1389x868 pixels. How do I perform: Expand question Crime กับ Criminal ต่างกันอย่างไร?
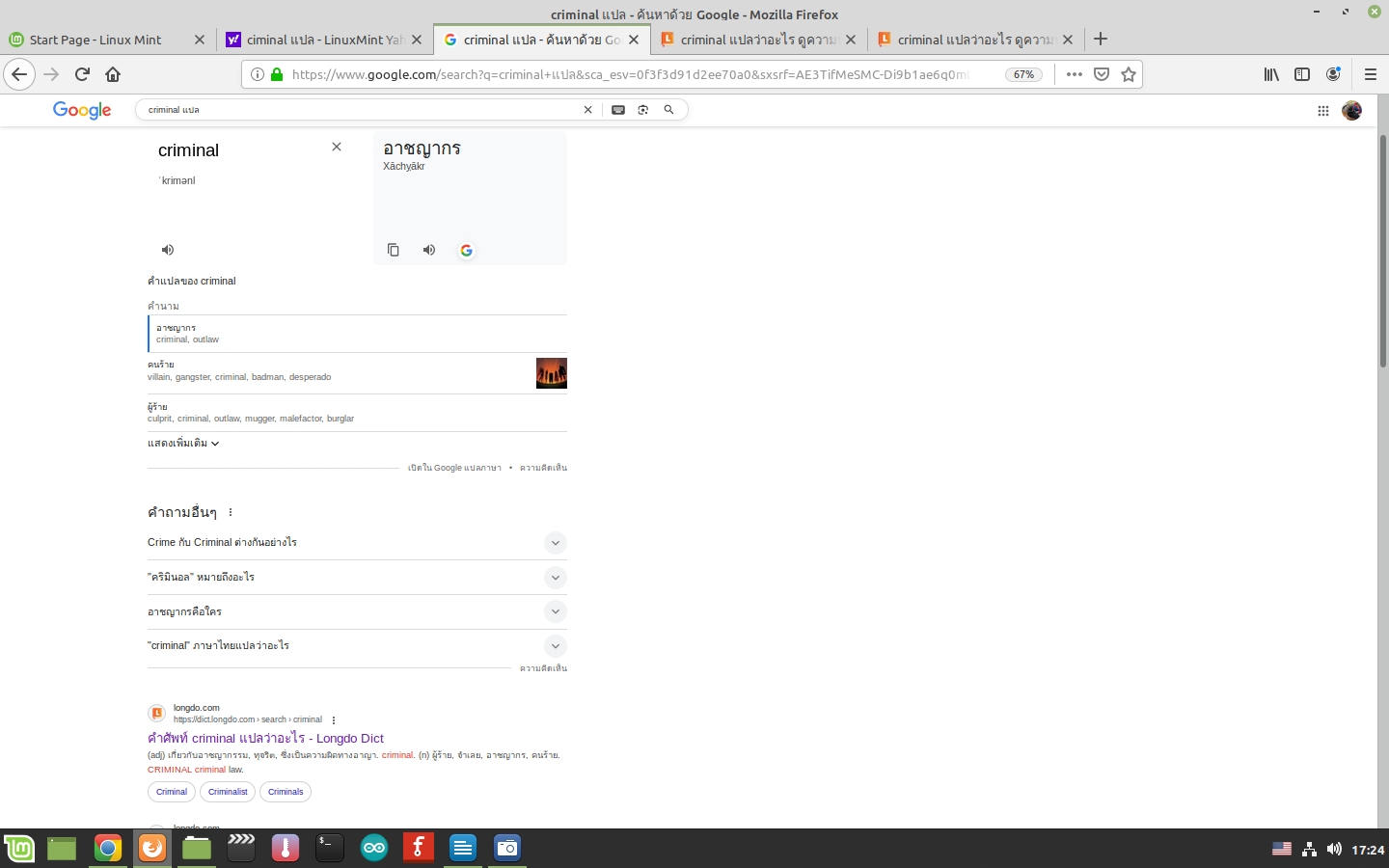tap(357, 543)
